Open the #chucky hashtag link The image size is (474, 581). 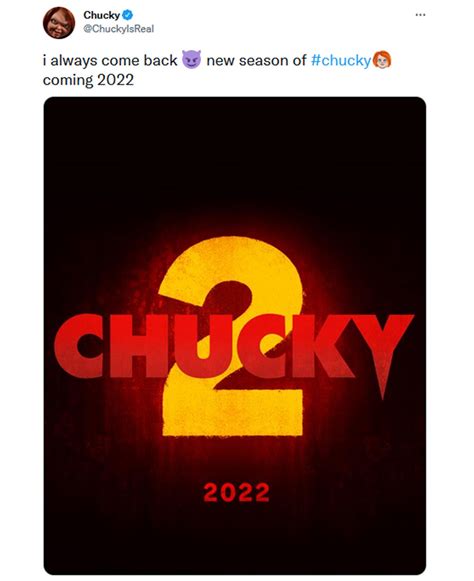click(341, 60)
